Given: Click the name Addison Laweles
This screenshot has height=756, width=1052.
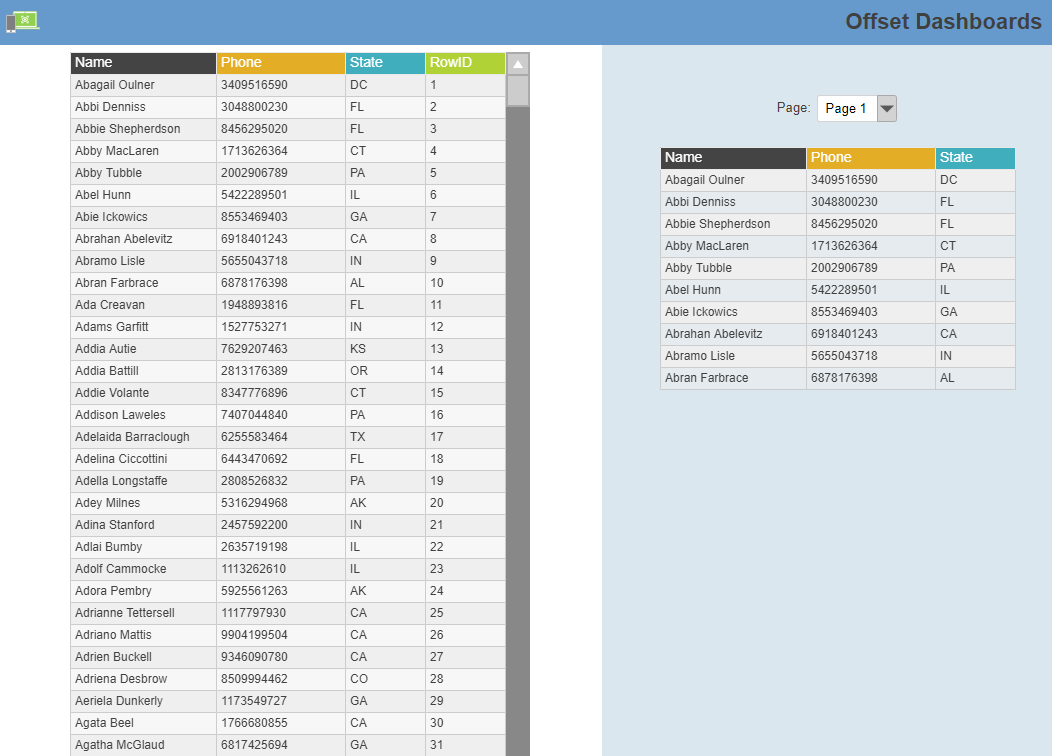Looking at the screenshot, I should tap(120, 415).
